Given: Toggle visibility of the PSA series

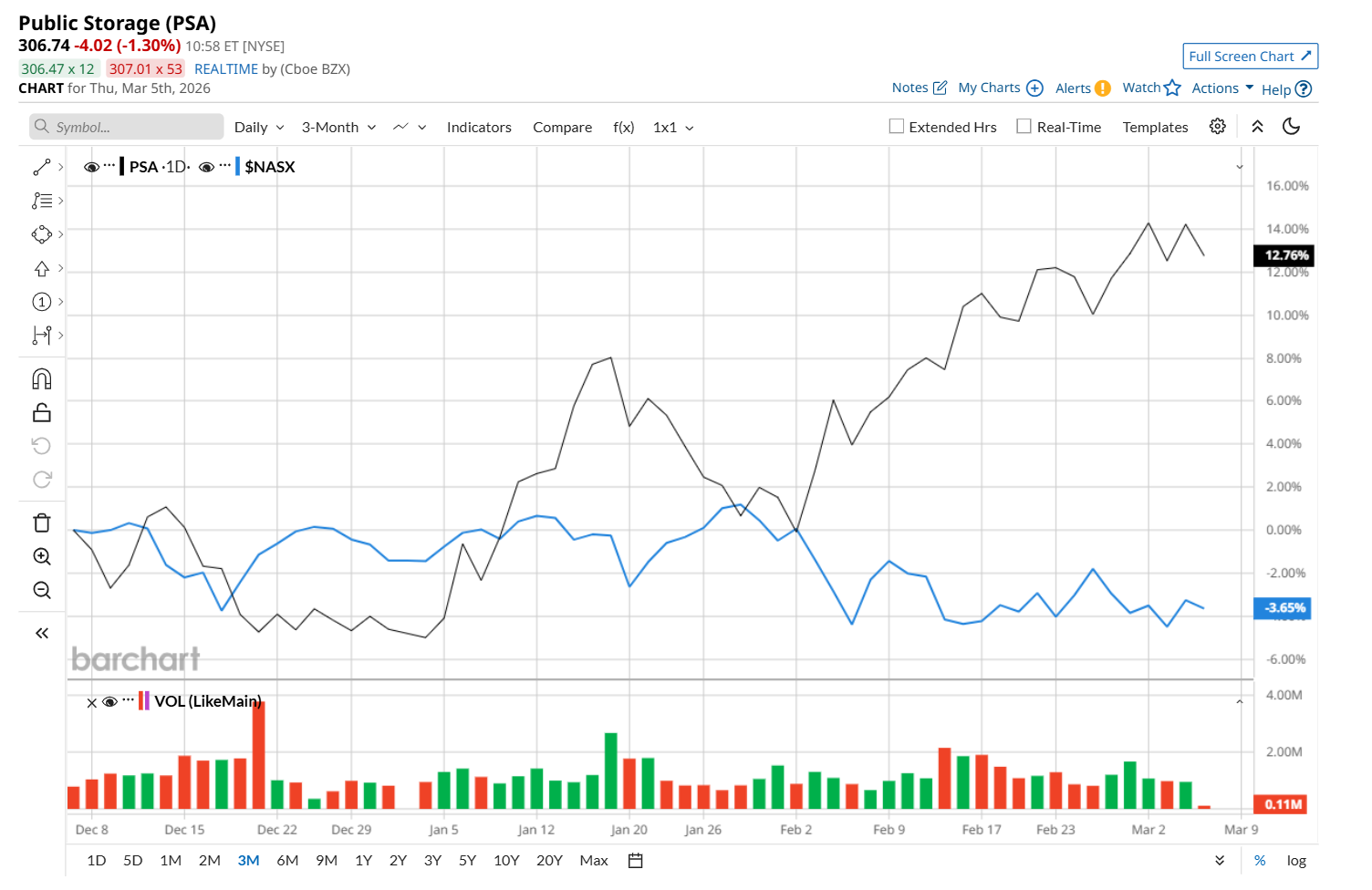Looking at the screenshot, I should click(x=91, y=167).
